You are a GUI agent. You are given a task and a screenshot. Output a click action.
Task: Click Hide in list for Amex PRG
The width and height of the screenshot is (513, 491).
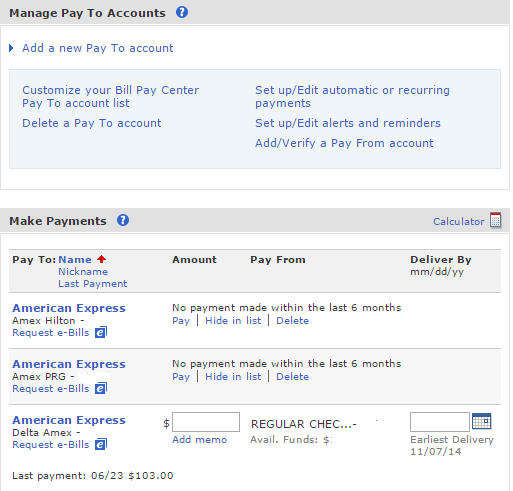(x=233, y=377)
